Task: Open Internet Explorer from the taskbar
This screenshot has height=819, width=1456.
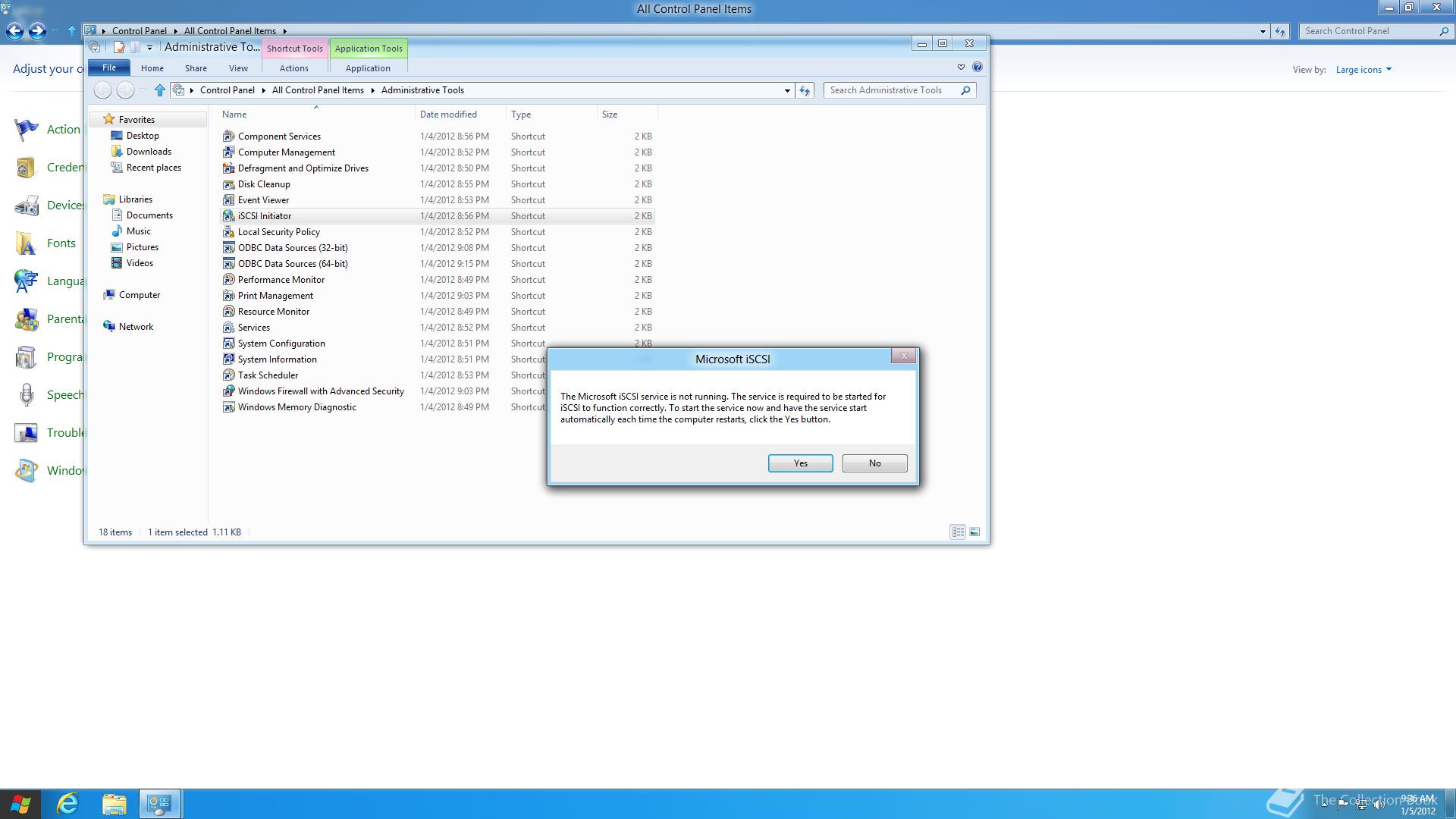Action: (x=68, y=804)
